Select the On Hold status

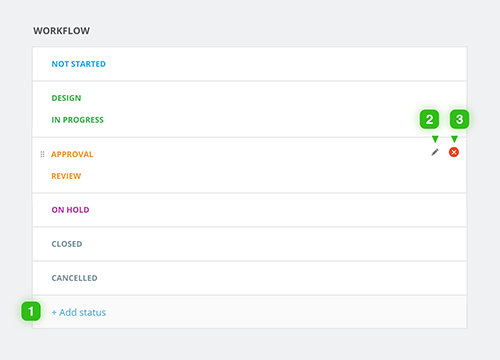(70, 210)
